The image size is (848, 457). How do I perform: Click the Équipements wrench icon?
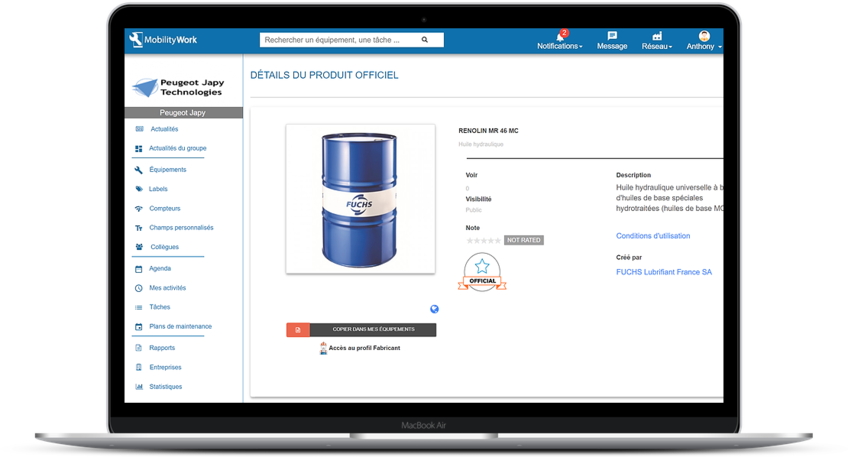coord(138,170)
